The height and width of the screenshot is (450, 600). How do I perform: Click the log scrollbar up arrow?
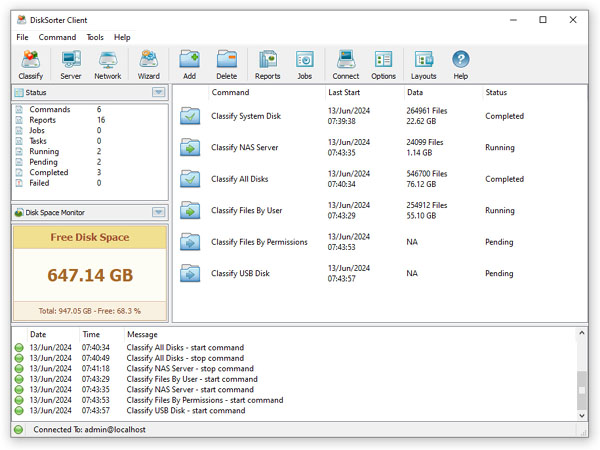point(582,333)
